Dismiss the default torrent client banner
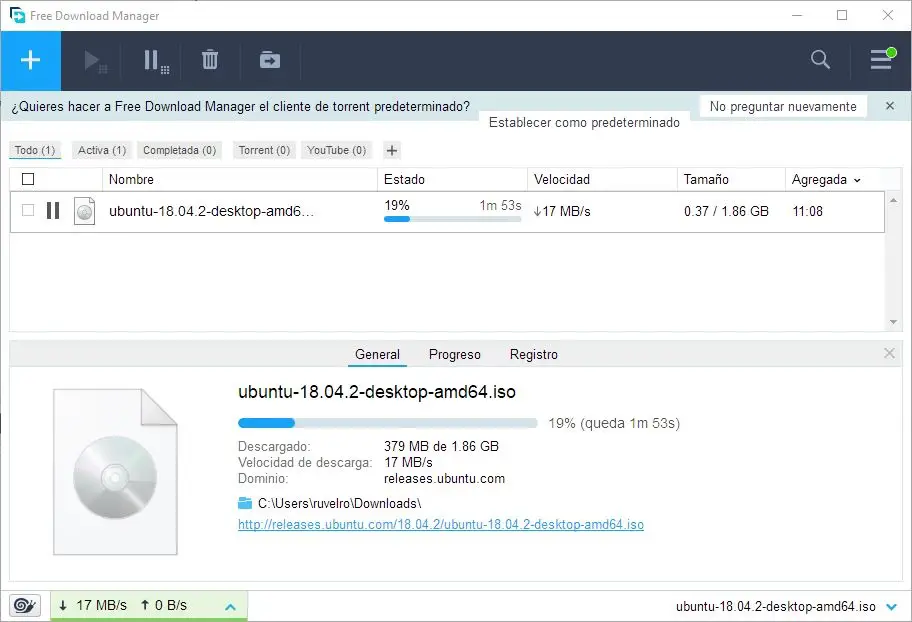This screenshot has width=912, height=622. pyautogui.click(x=889, y=106)
